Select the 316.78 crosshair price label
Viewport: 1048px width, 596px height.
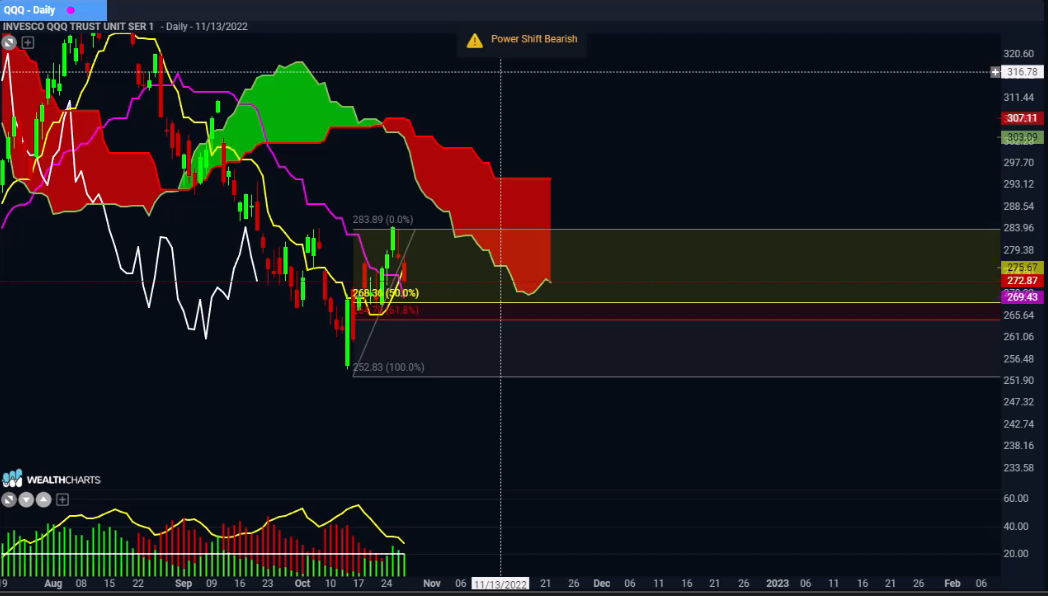1022,72
